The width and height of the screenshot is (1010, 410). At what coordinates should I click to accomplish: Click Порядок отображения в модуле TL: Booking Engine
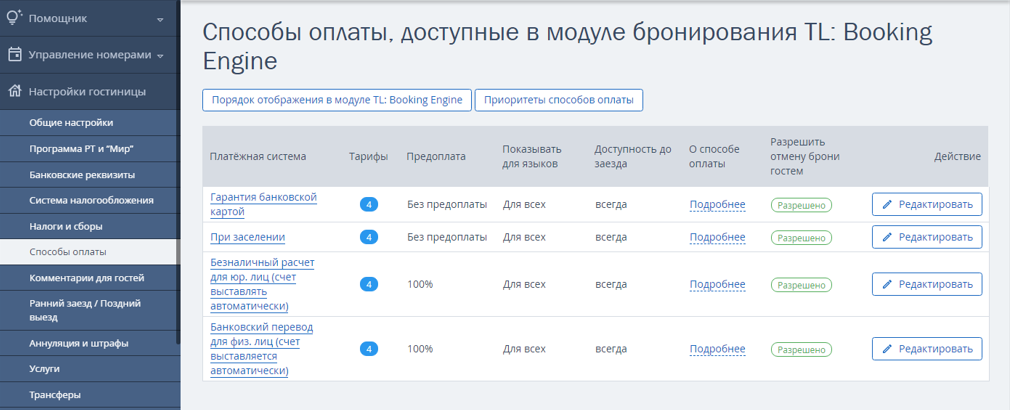[337, 100]
